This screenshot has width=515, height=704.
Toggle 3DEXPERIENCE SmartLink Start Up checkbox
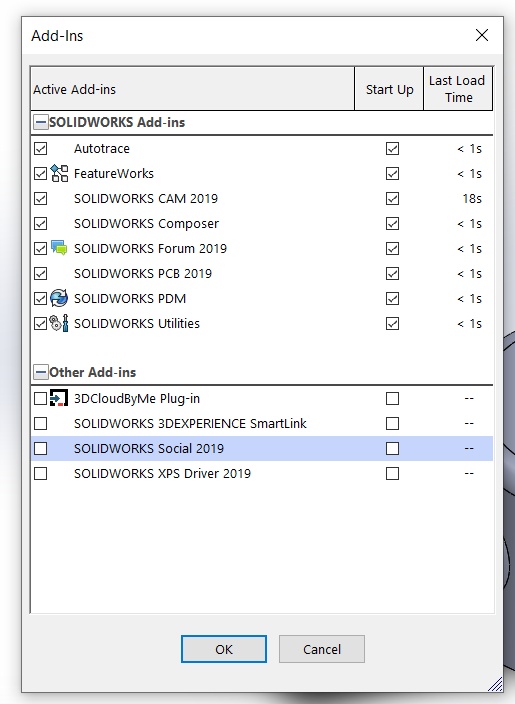coord(392,423)
